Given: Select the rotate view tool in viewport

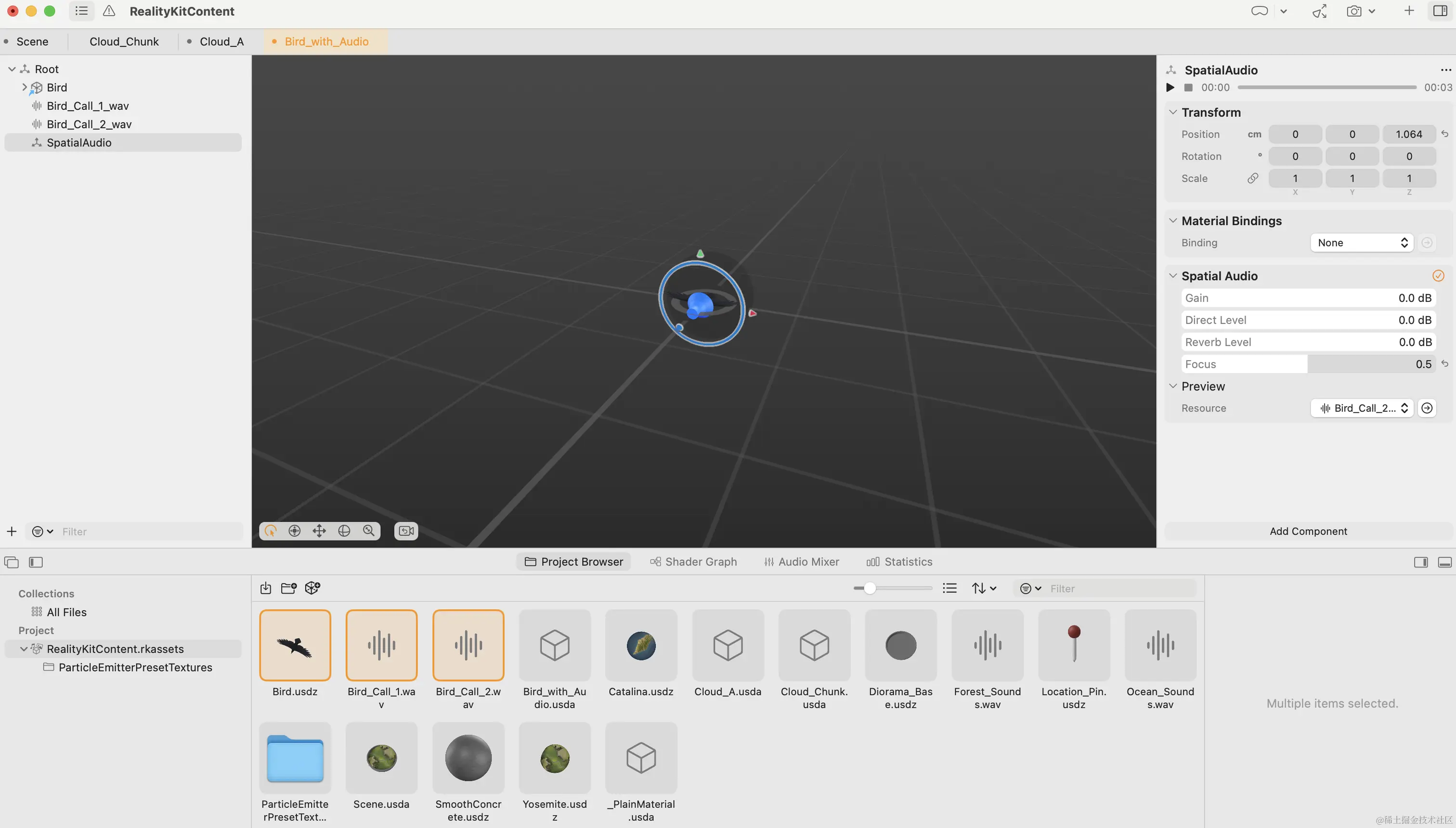Looking at the screenshot, I should click(344, 530).
